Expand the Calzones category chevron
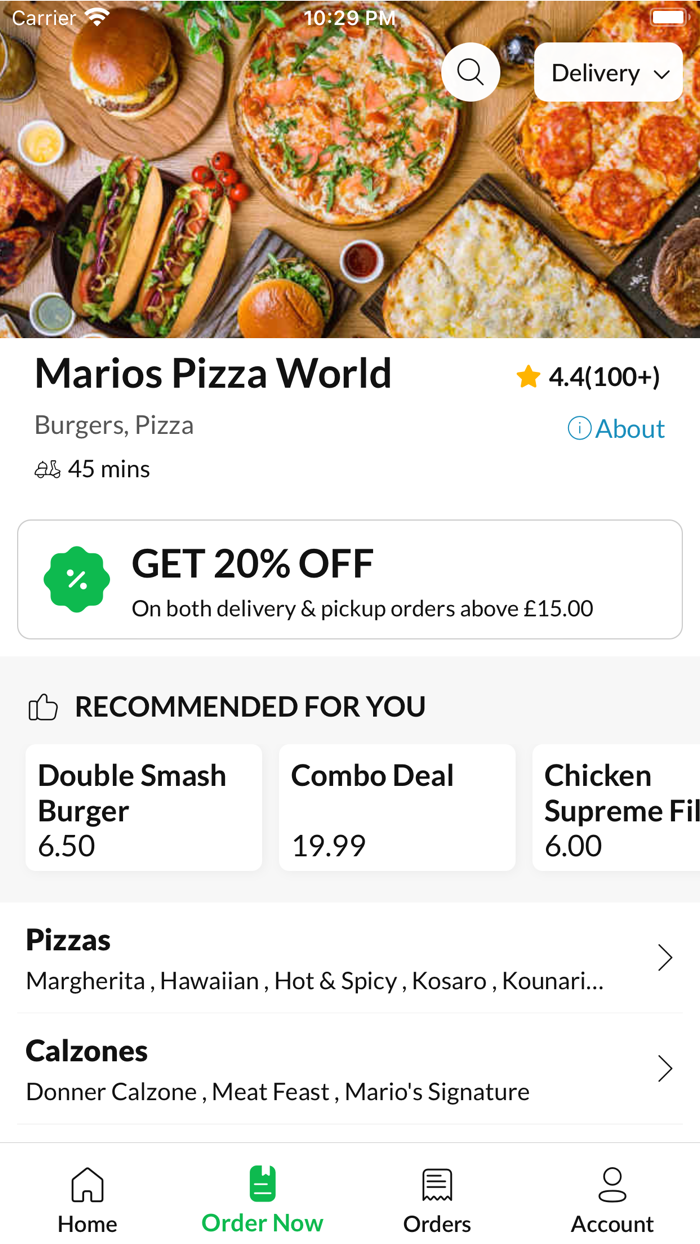Screen dimensions: 700x1244 [665, 1068]
